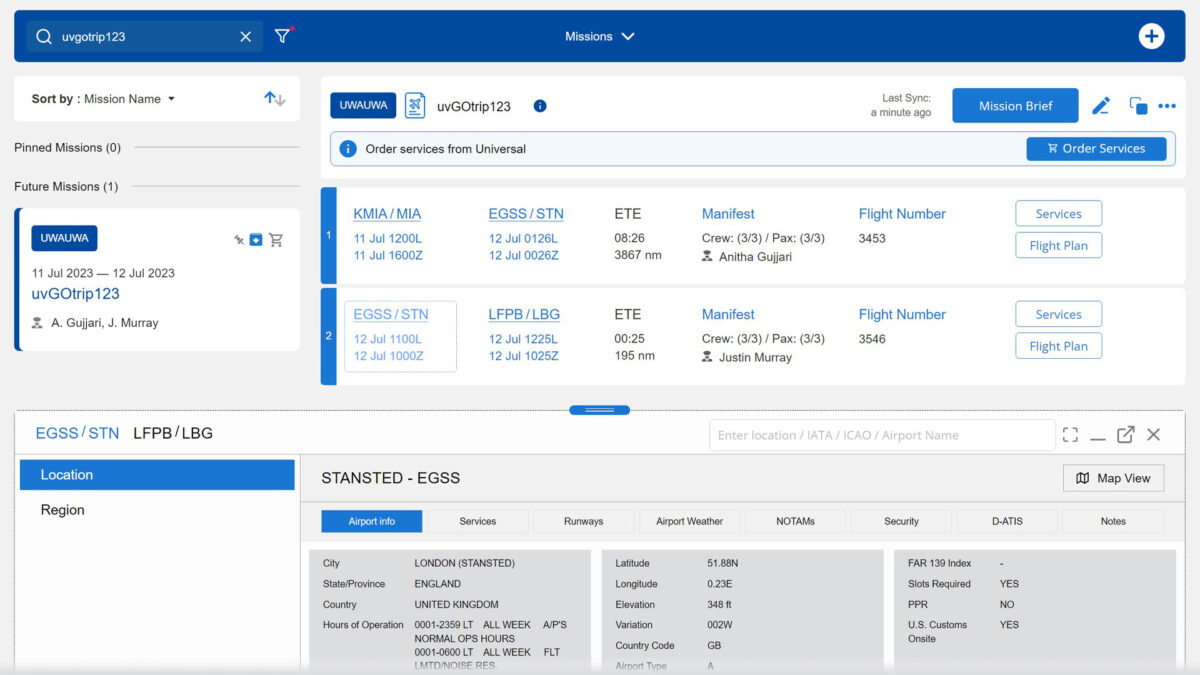The image size is (1200, 675).
Task: Click the airport search input field
Action: click(880, 435)
